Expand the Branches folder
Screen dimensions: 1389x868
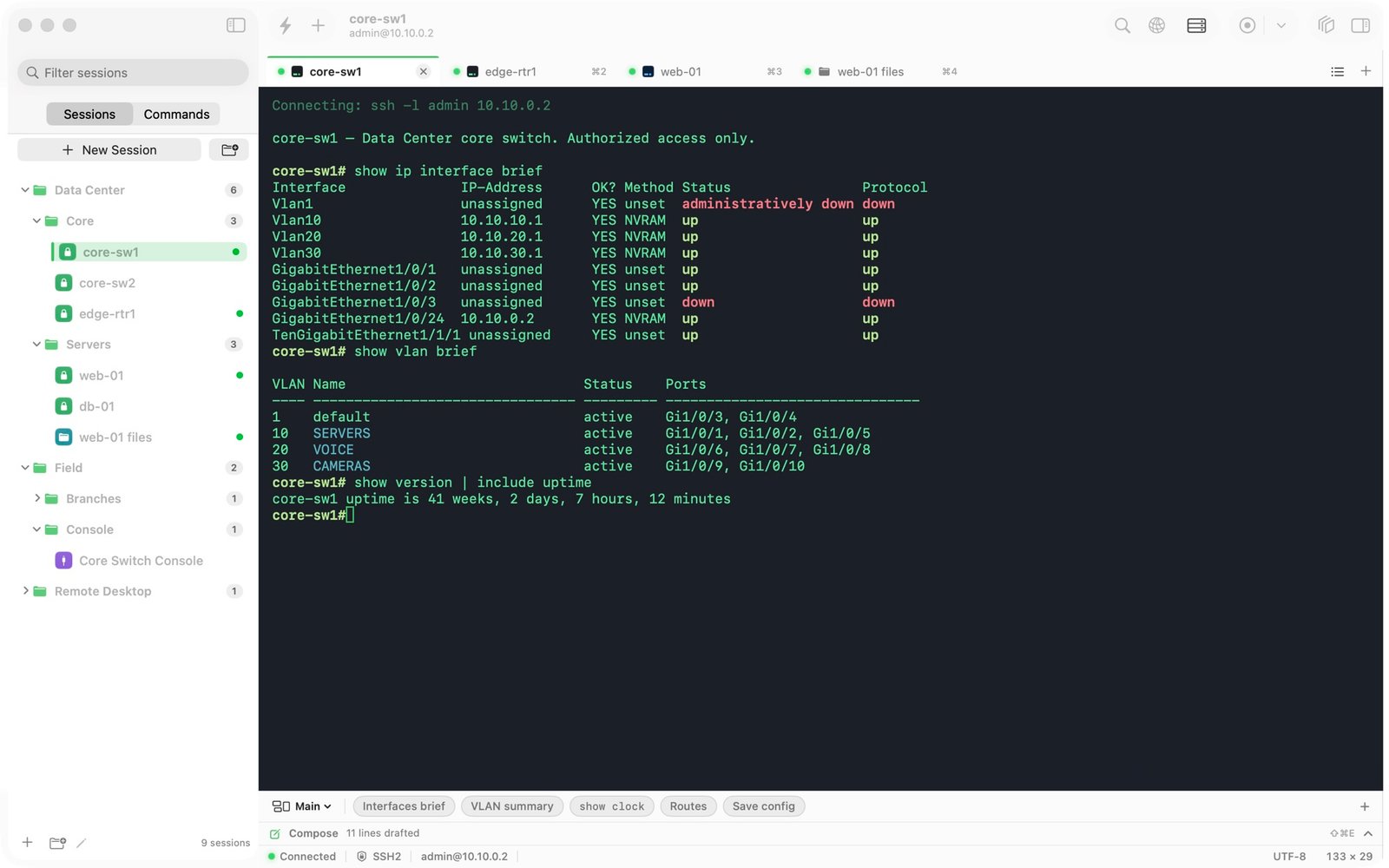tap(36, 498)
